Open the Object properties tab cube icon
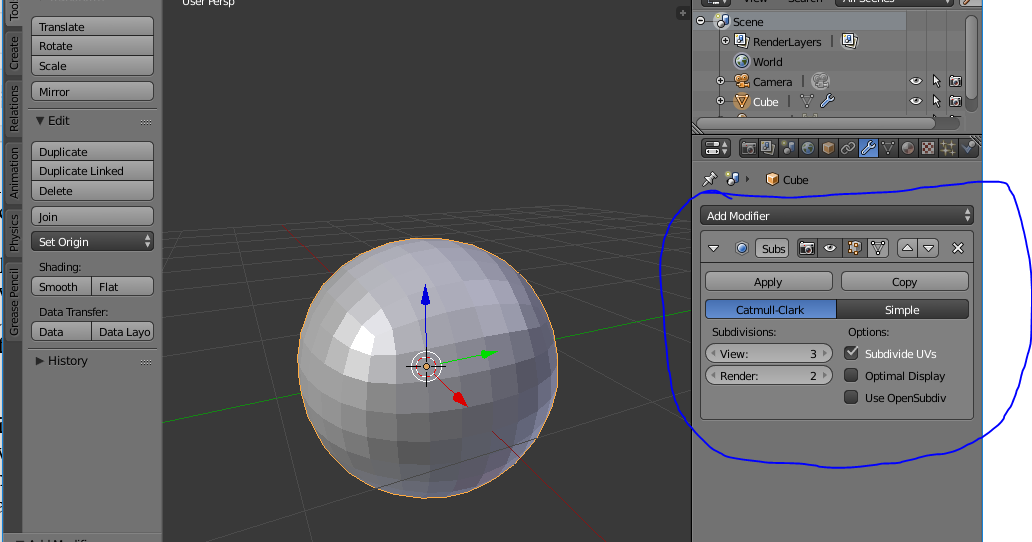Viewport: 1032px width, 542px height. (828, 148)
